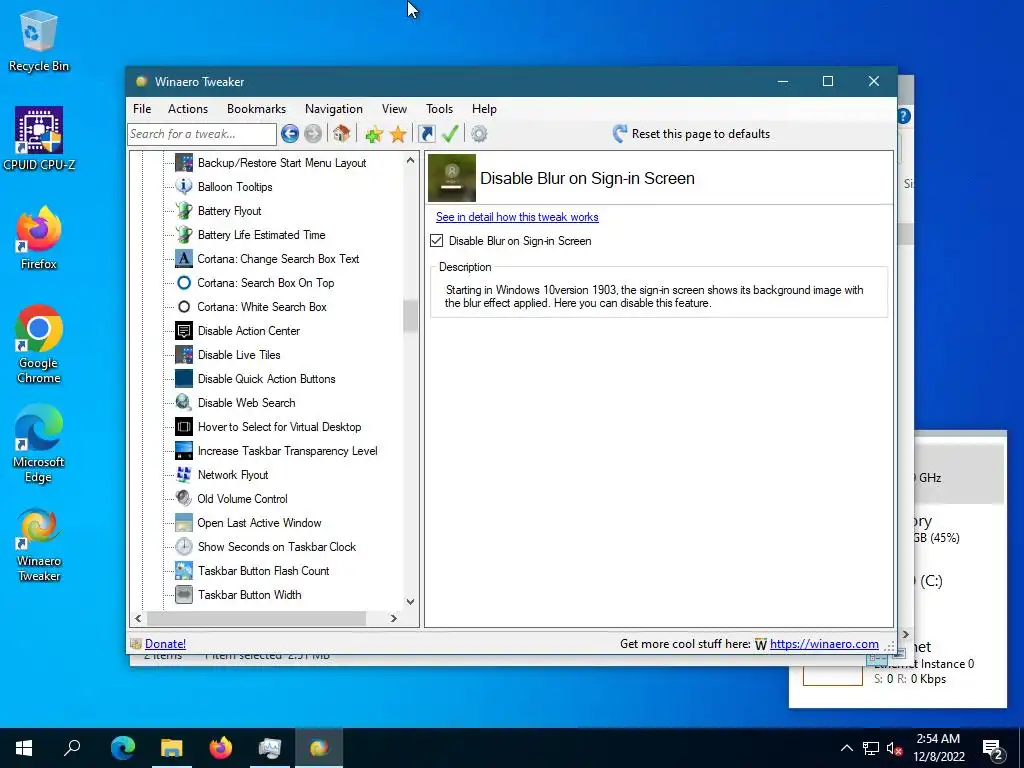This screenshot has height=768, width=1024.
Task: Select Battery Life Estimated Time item
Action: (261, 235)
